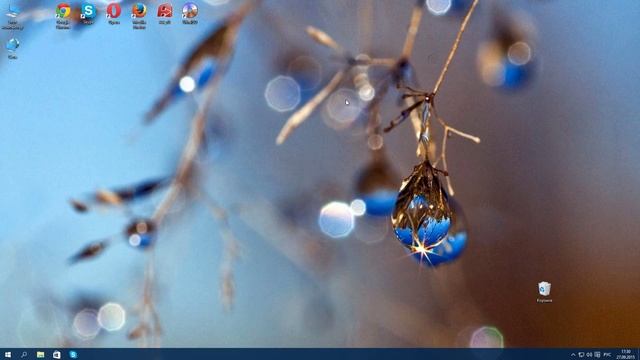Open Skype from the taskbar
The width and height of the screenshot is (640, 360).
pyautogui.click(x=73, y=355)
